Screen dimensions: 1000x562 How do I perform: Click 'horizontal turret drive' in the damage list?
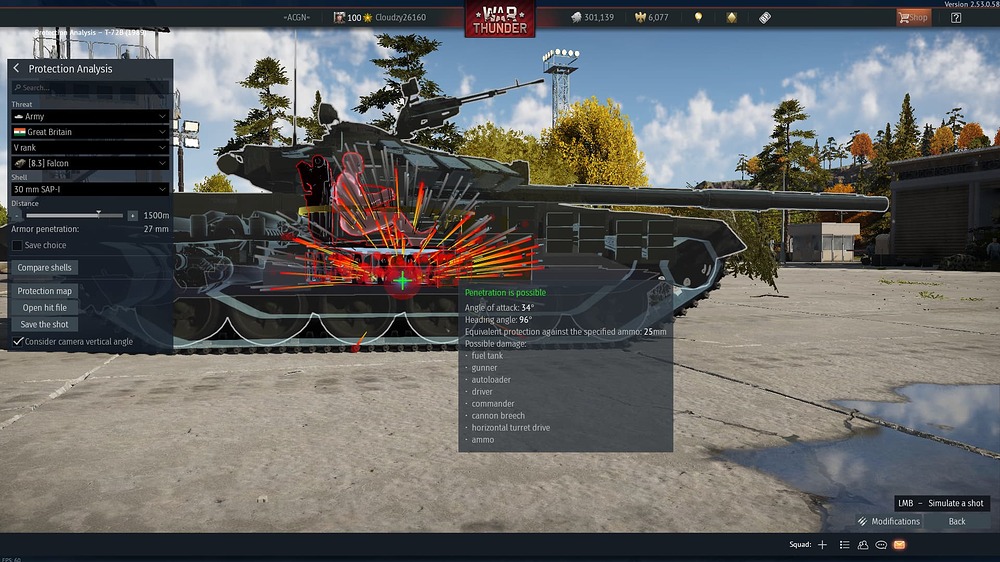[510, 427]
